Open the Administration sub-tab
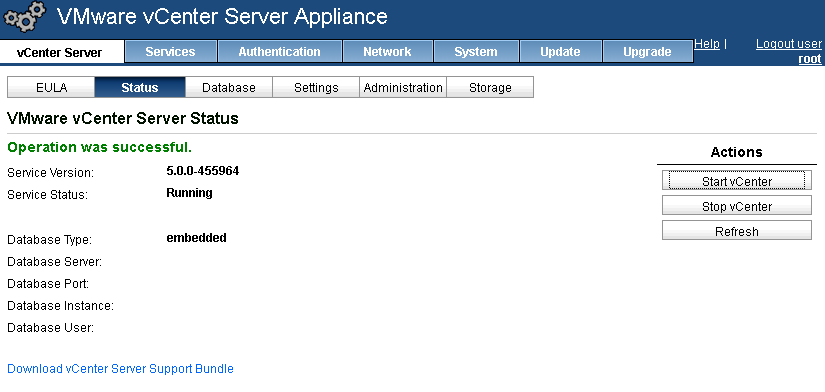The height and width of the screenshot is (392, 825). [403, 87]
